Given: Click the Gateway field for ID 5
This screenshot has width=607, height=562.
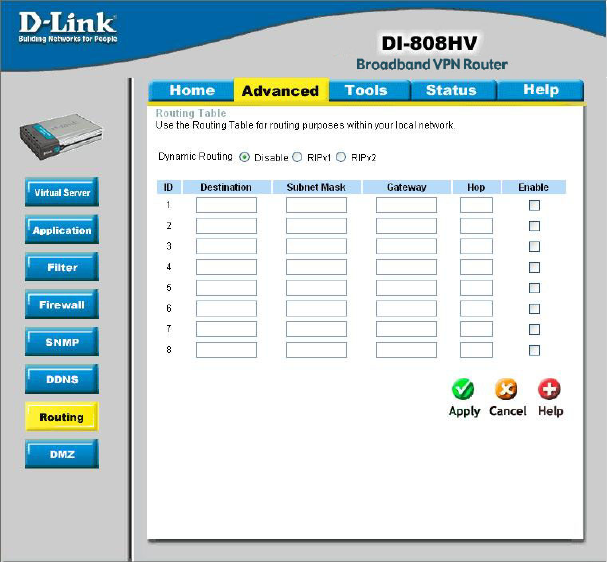Looking at the screenshot, I should [x=406, y=288].
